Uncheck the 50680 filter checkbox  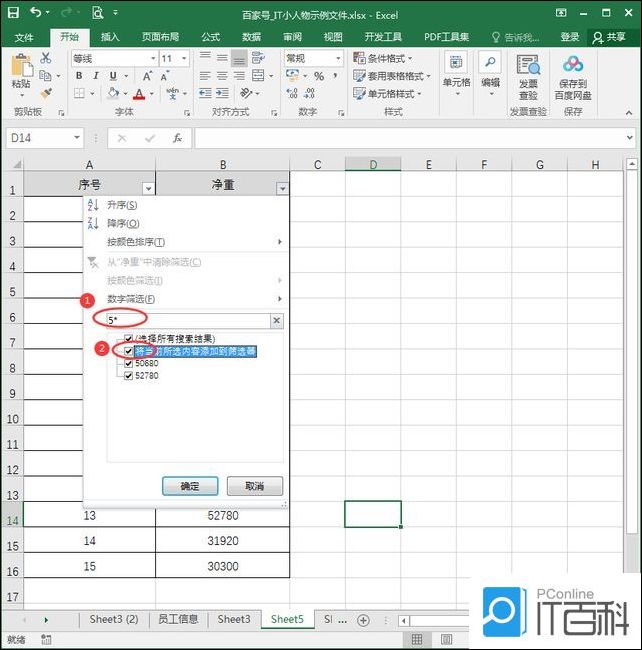point(128,364)
